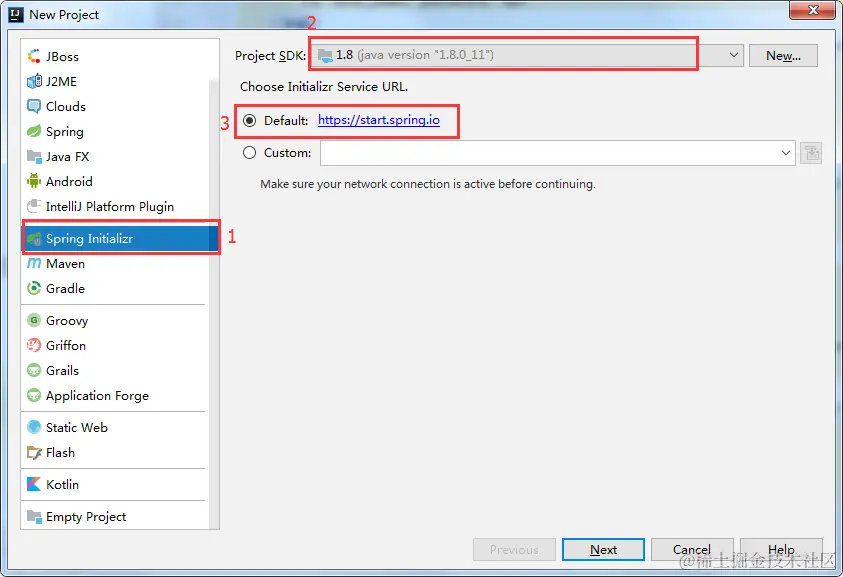
Task: Click the disabled Previous button
Action: [x=514, y=550]
